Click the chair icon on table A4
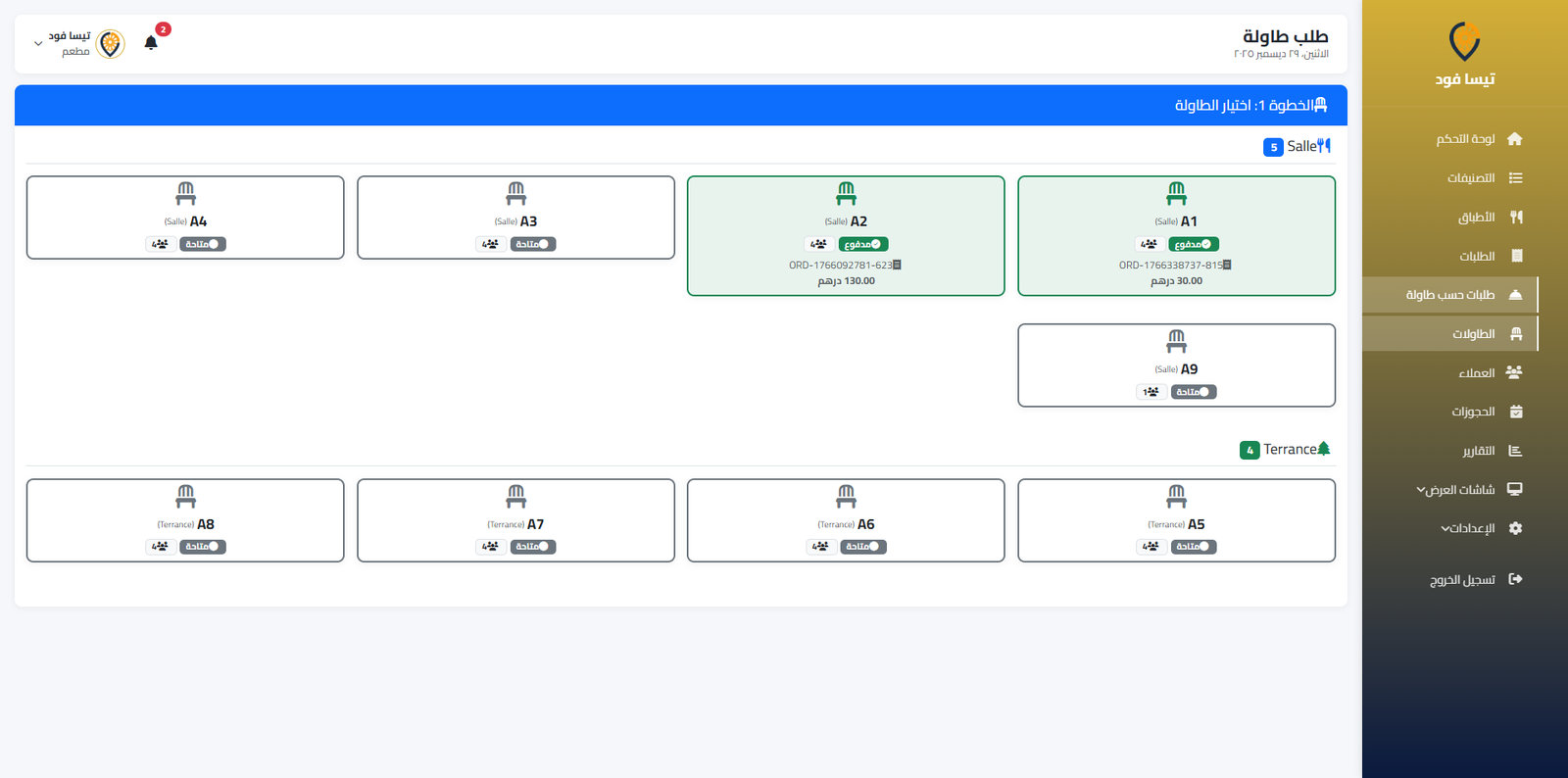 click(x=185, y=193)
